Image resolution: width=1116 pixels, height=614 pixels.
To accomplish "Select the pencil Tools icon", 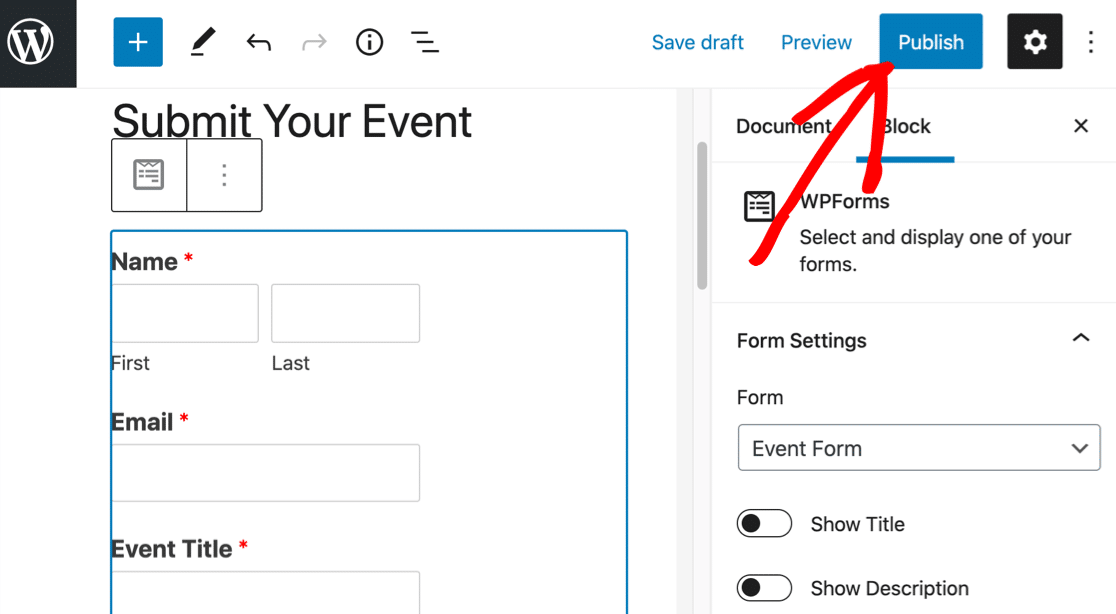I will [x=203, y=42].
